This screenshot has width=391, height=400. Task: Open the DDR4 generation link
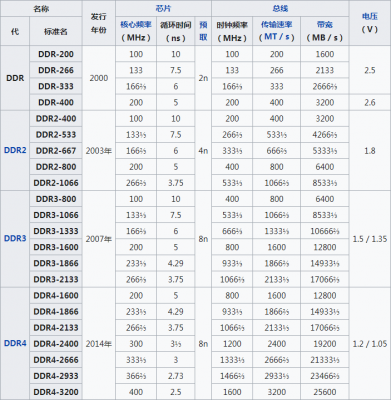point(15,343)
